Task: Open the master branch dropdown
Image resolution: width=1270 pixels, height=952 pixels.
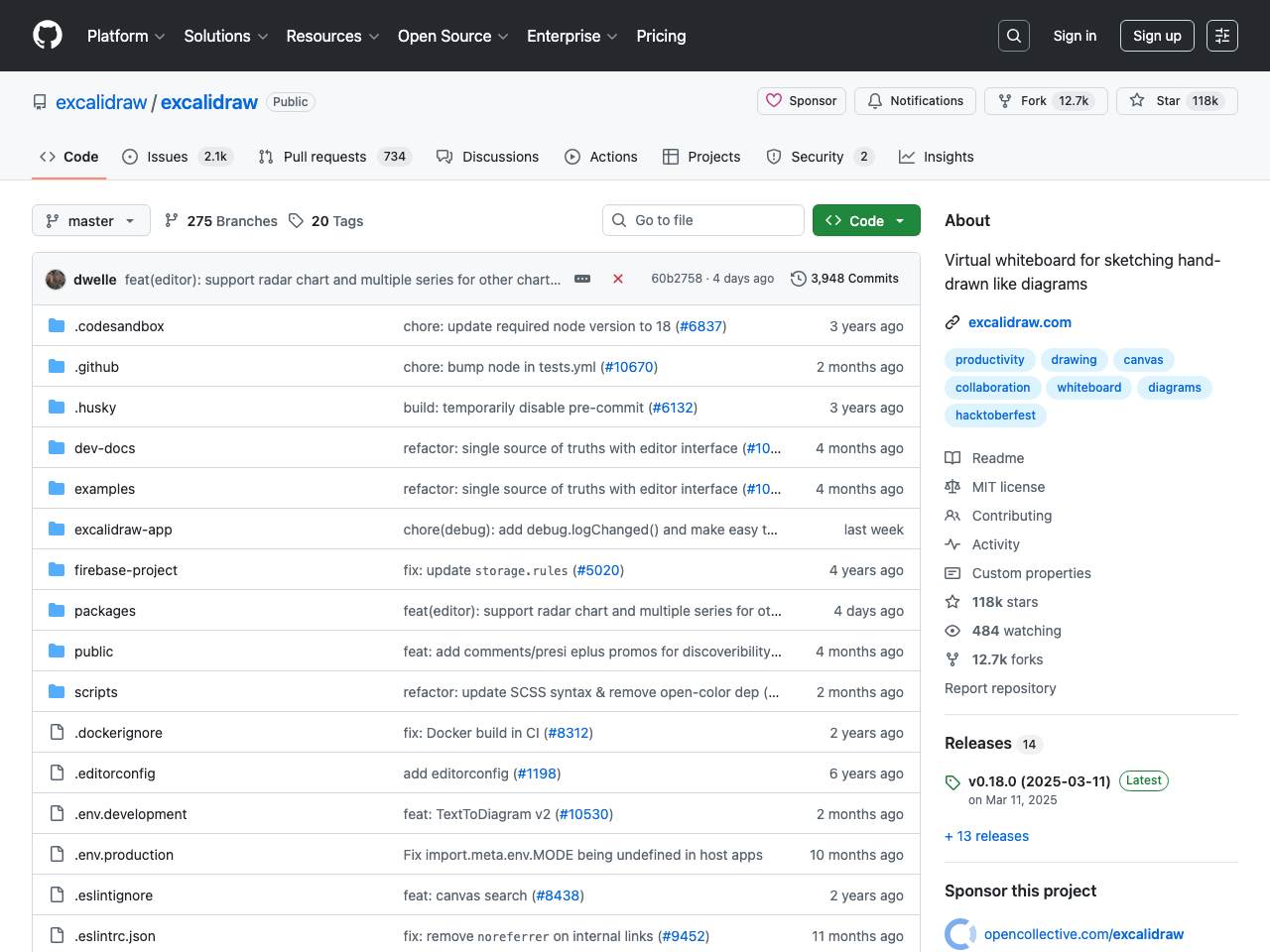Action: point(91,220)
